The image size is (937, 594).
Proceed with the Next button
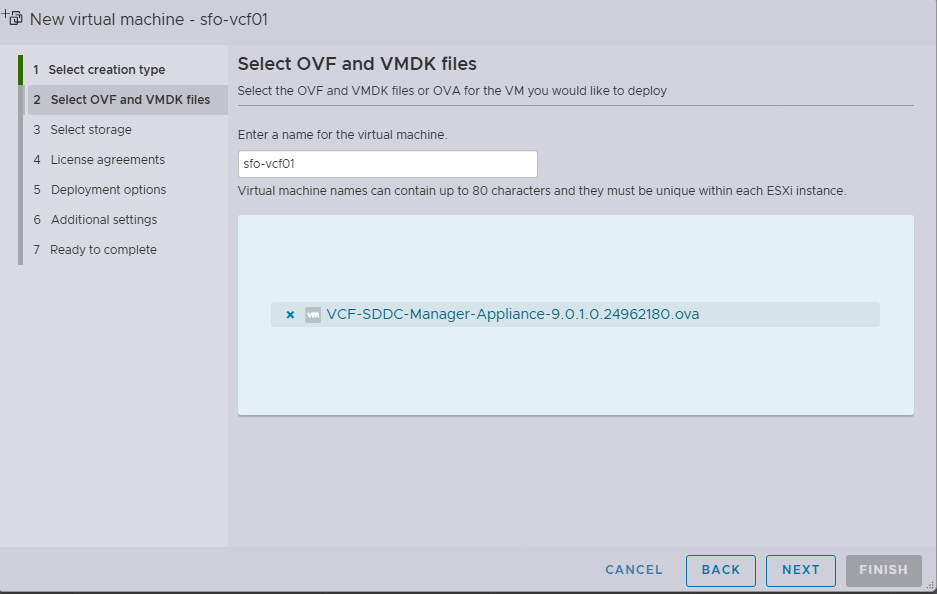point(800,570)
